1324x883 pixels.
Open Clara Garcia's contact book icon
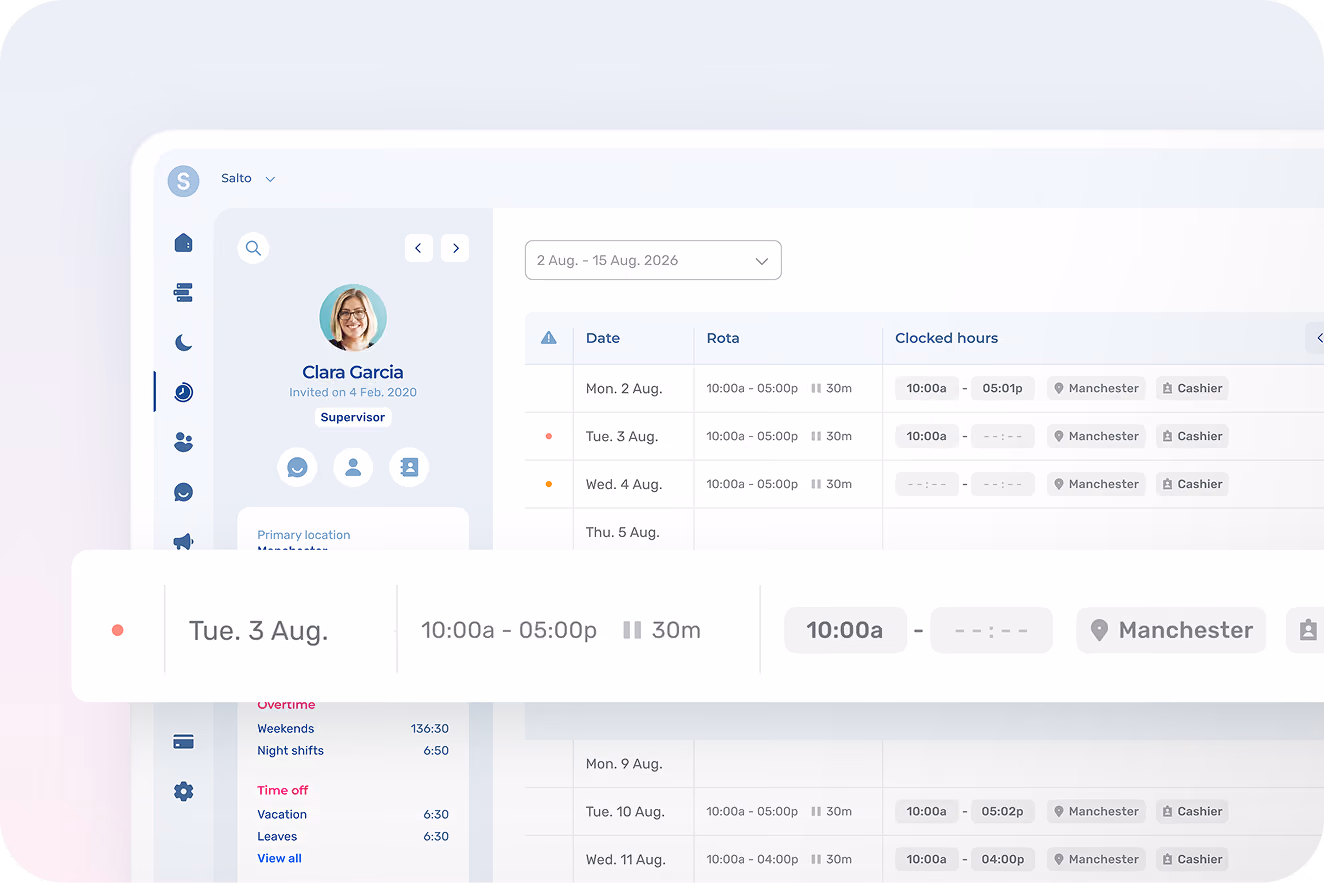[409, 467]
